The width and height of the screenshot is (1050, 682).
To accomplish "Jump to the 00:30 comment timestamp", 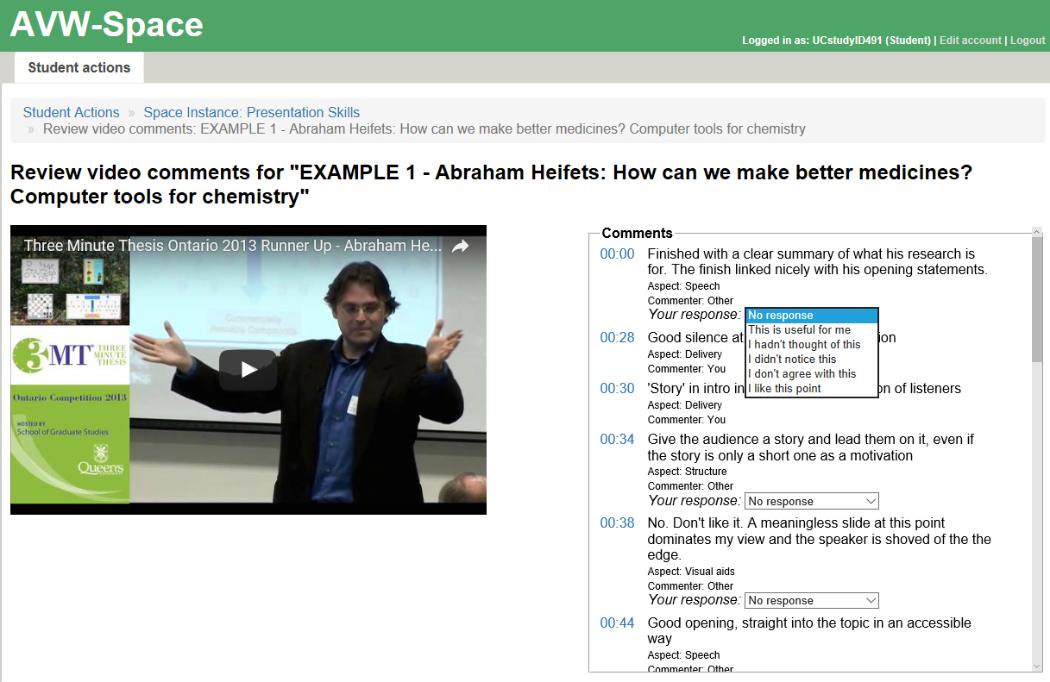I will 617,388.
